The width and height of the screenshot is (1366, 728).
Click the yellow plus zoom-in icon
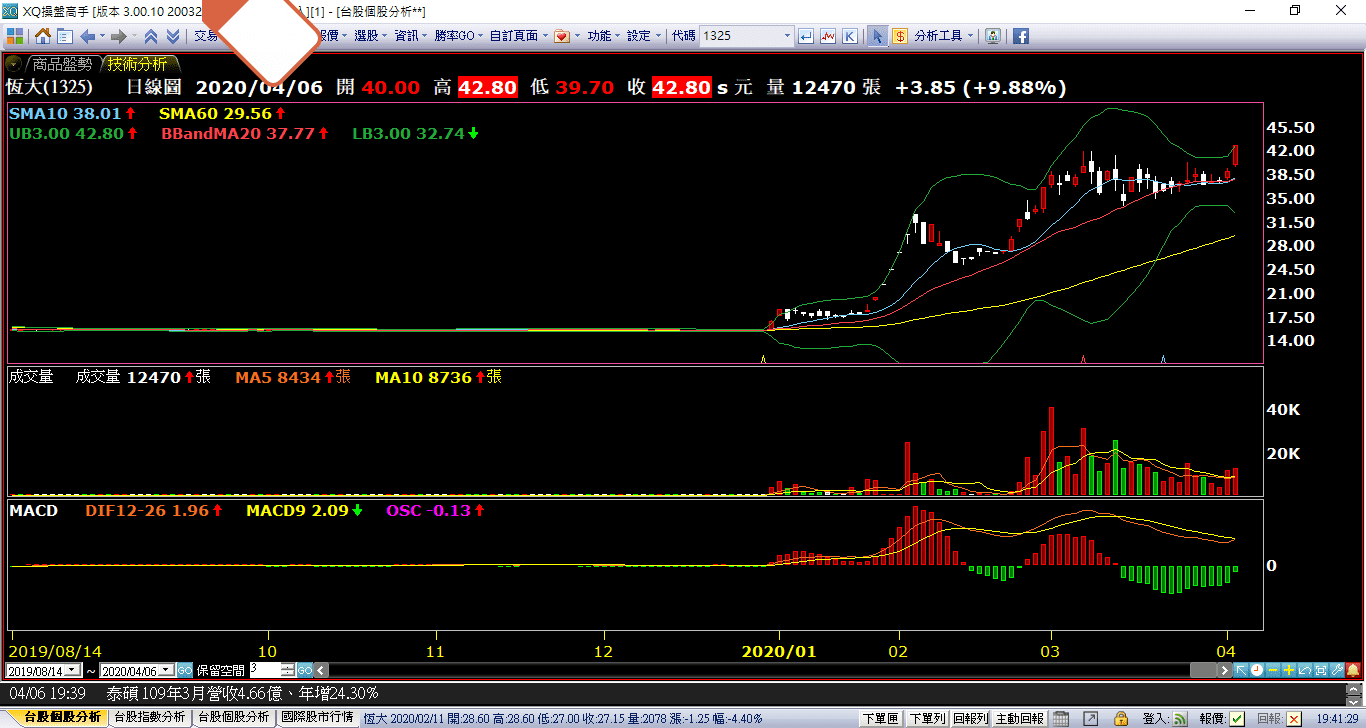pos(1289,670)
